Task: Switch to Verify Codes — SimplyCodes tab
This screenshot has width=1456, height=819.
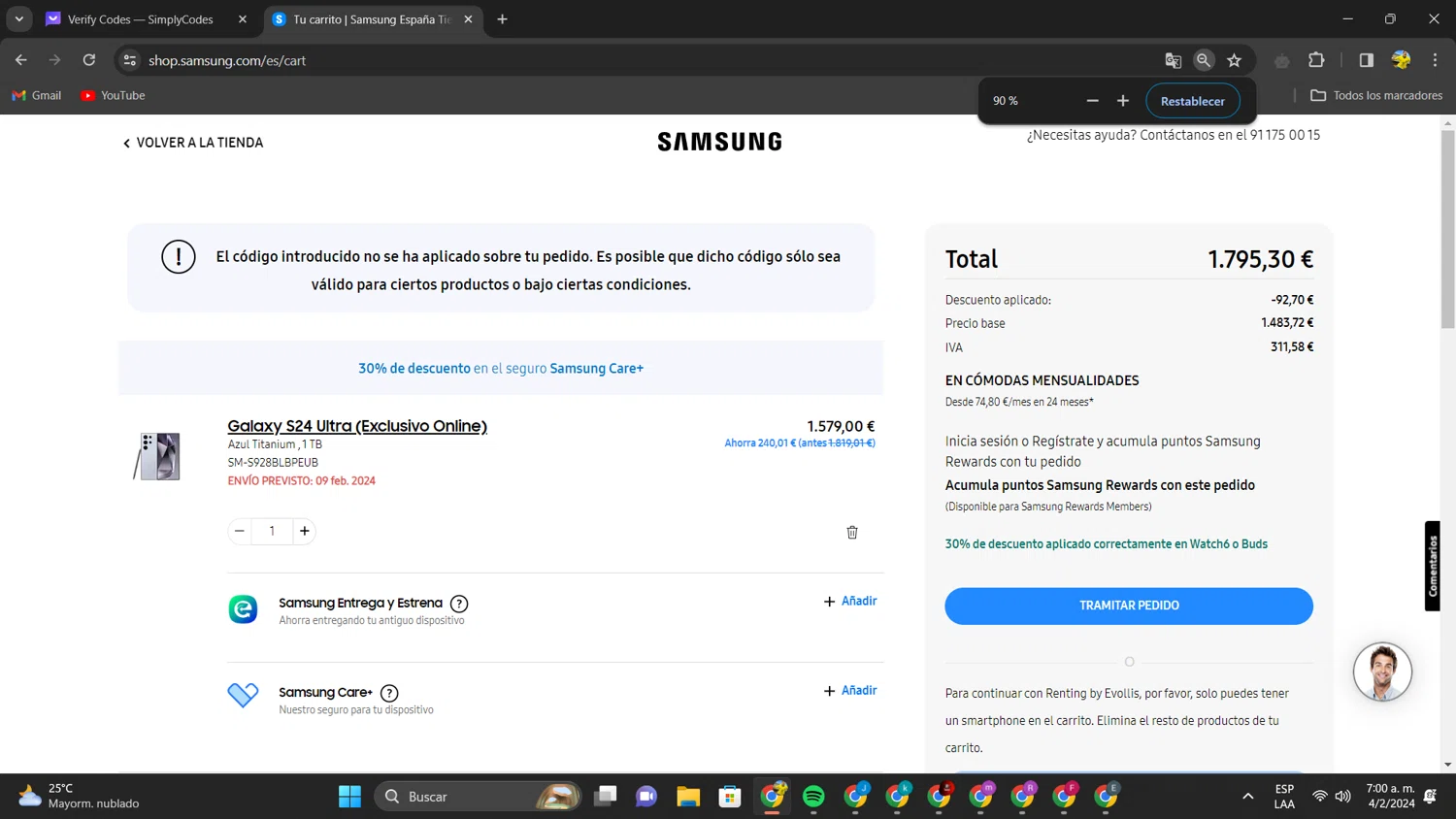Action: [x=142, y=19]
